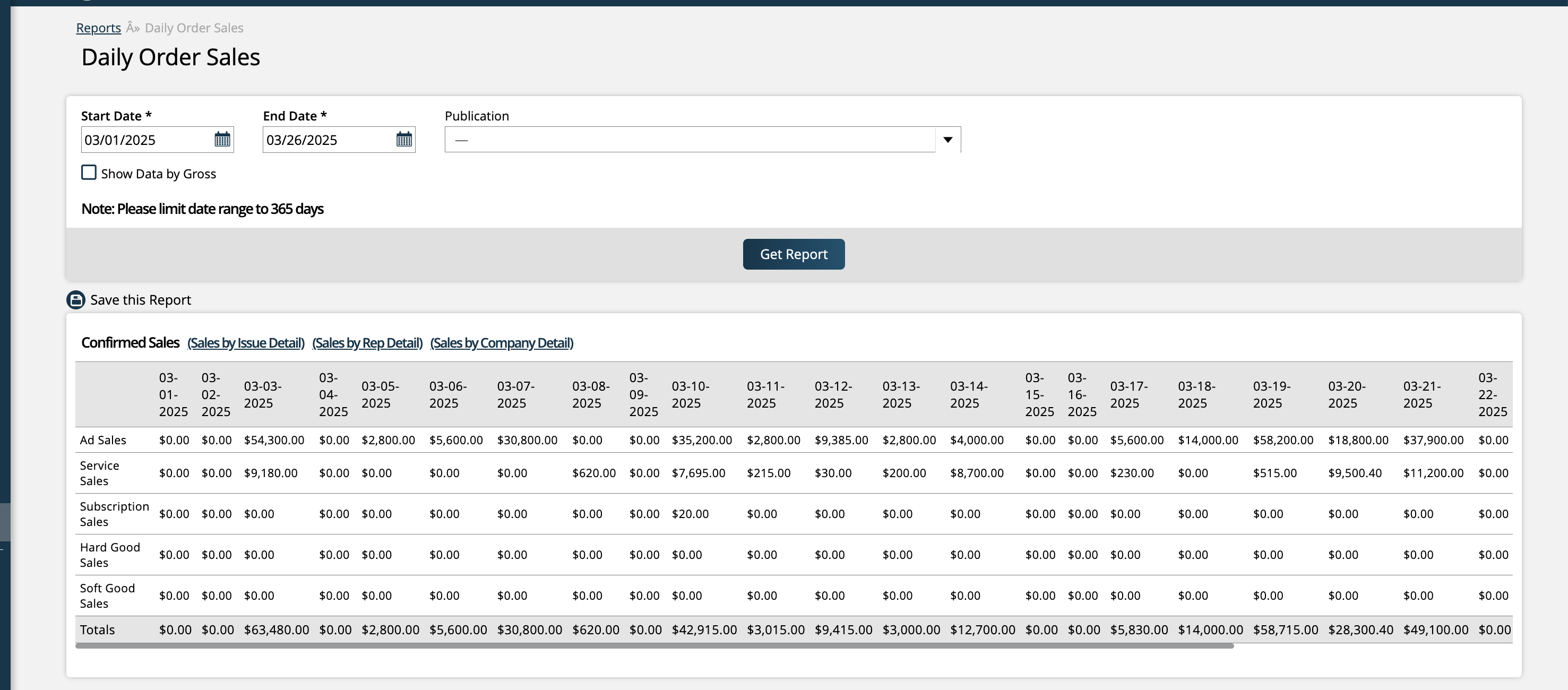Image resolution: width=1568 pixels, height=690 pixels.
Task: Select the Subscription Sales row label
Action: click(114, 514)
